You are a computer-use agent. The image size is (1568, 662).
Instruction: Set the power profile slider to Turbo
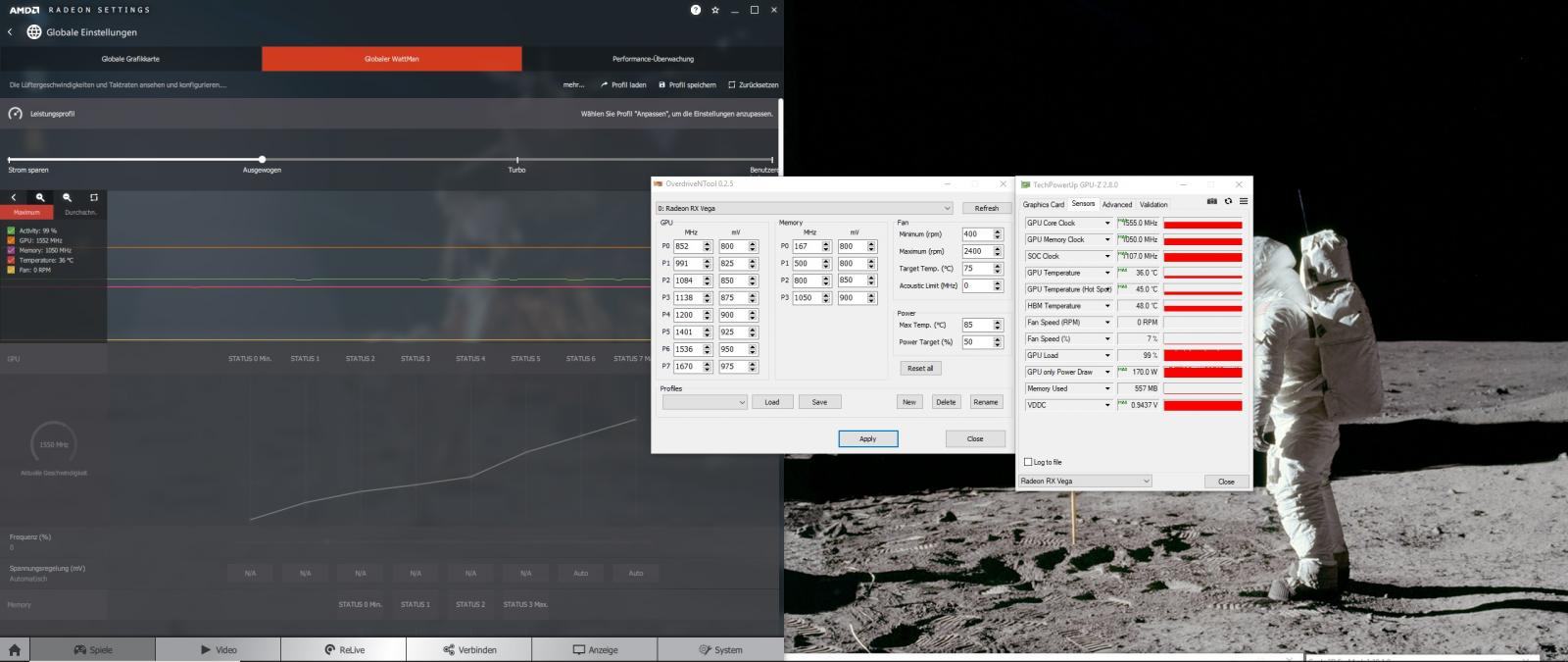[517, 159]
